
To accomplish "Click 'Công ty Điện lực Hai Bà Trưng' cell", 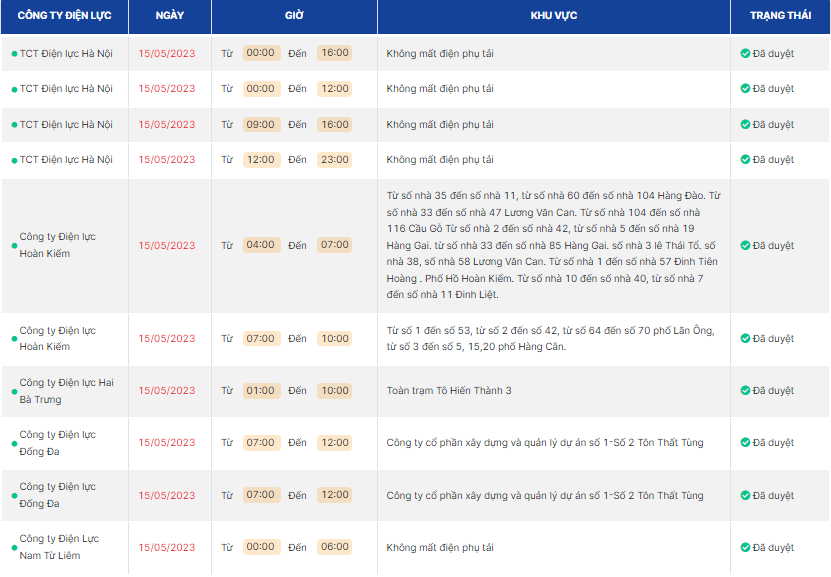I will 67,391.
